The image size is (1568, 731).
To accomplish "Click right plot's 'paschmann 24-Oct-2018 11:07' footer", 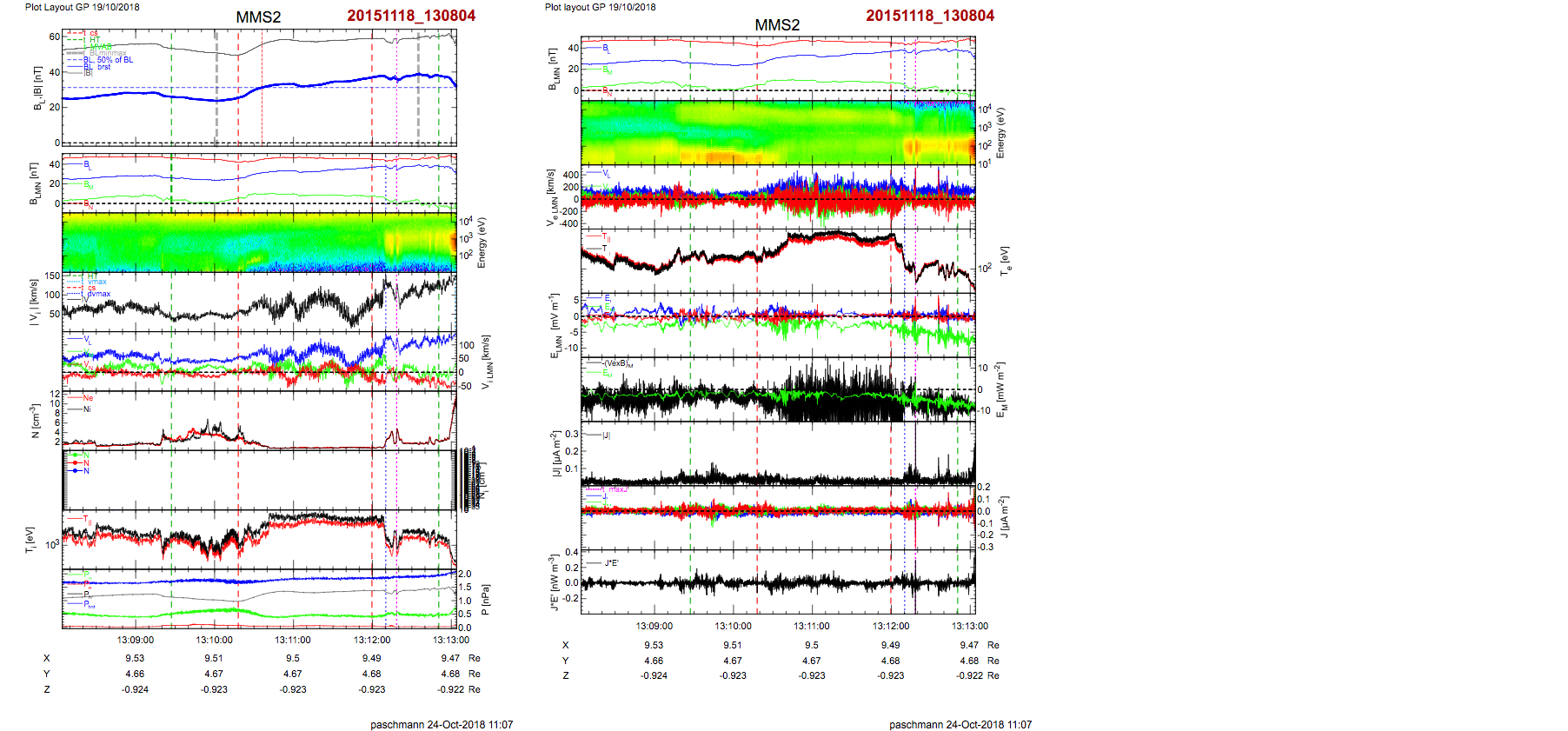I will [960, 725].
